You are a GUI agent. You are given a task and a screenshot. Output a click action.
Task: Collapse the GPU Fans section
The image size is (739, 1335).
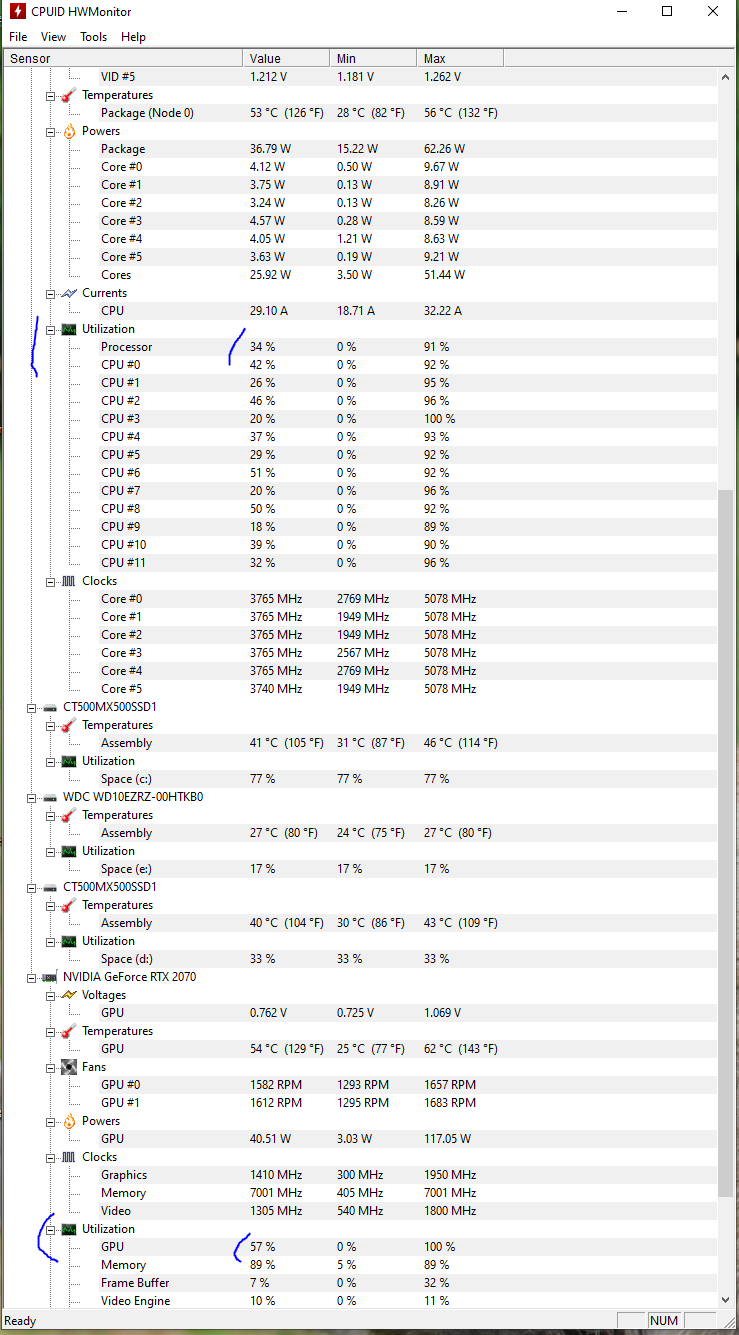pos(51,1067)
